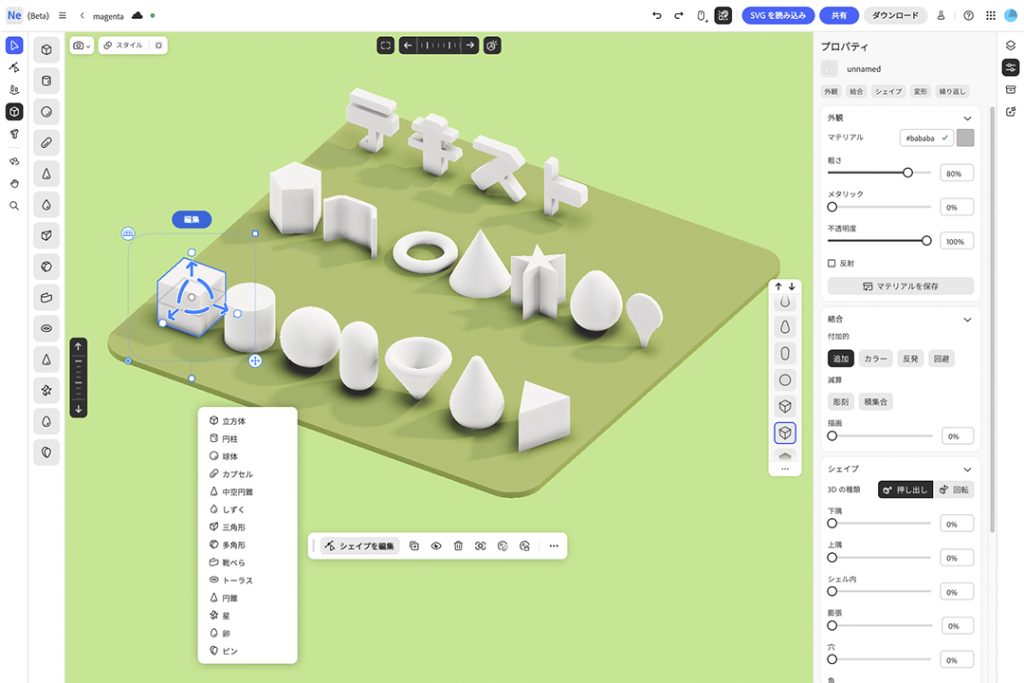Image resolution: width=1024 pixels, height=683 pixels.
Task: Duplicate the shape from floating toolbar
Action: click(x=414, y=546)
